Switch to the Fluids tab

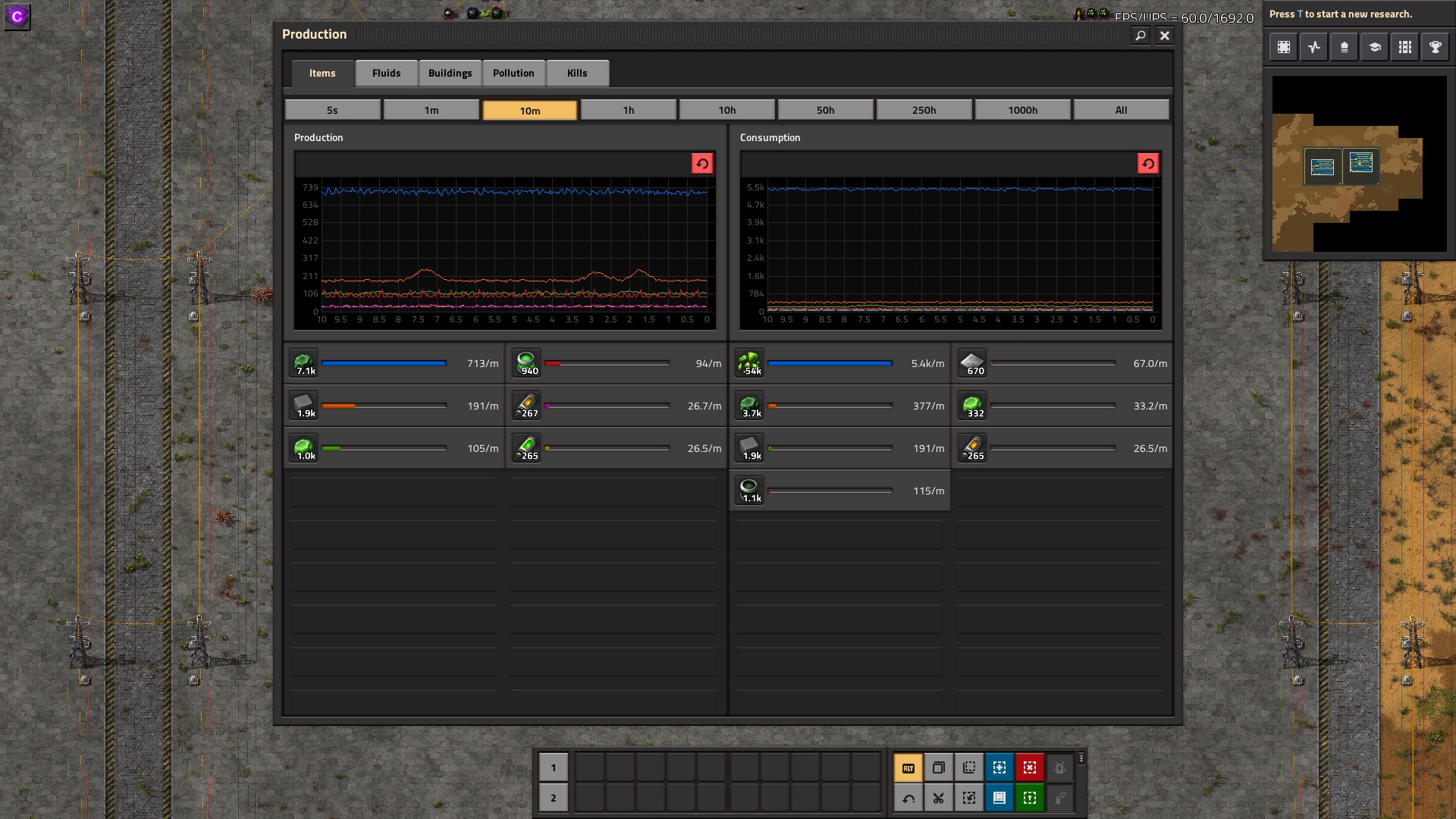[x=386, y=73]
